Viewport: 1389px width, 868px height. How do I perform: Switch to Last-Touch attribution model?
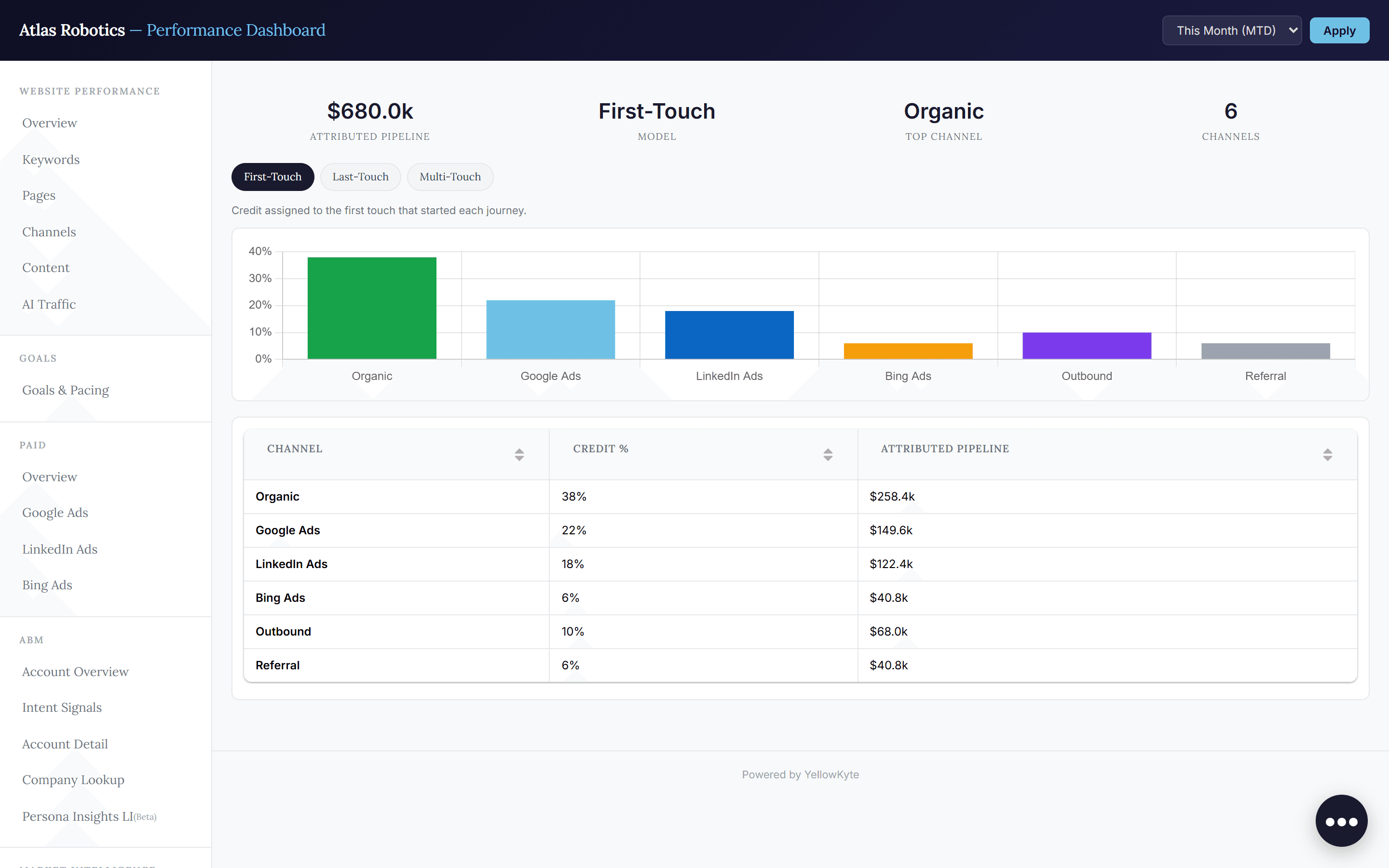pyautogui.click(x=360, y=177)
